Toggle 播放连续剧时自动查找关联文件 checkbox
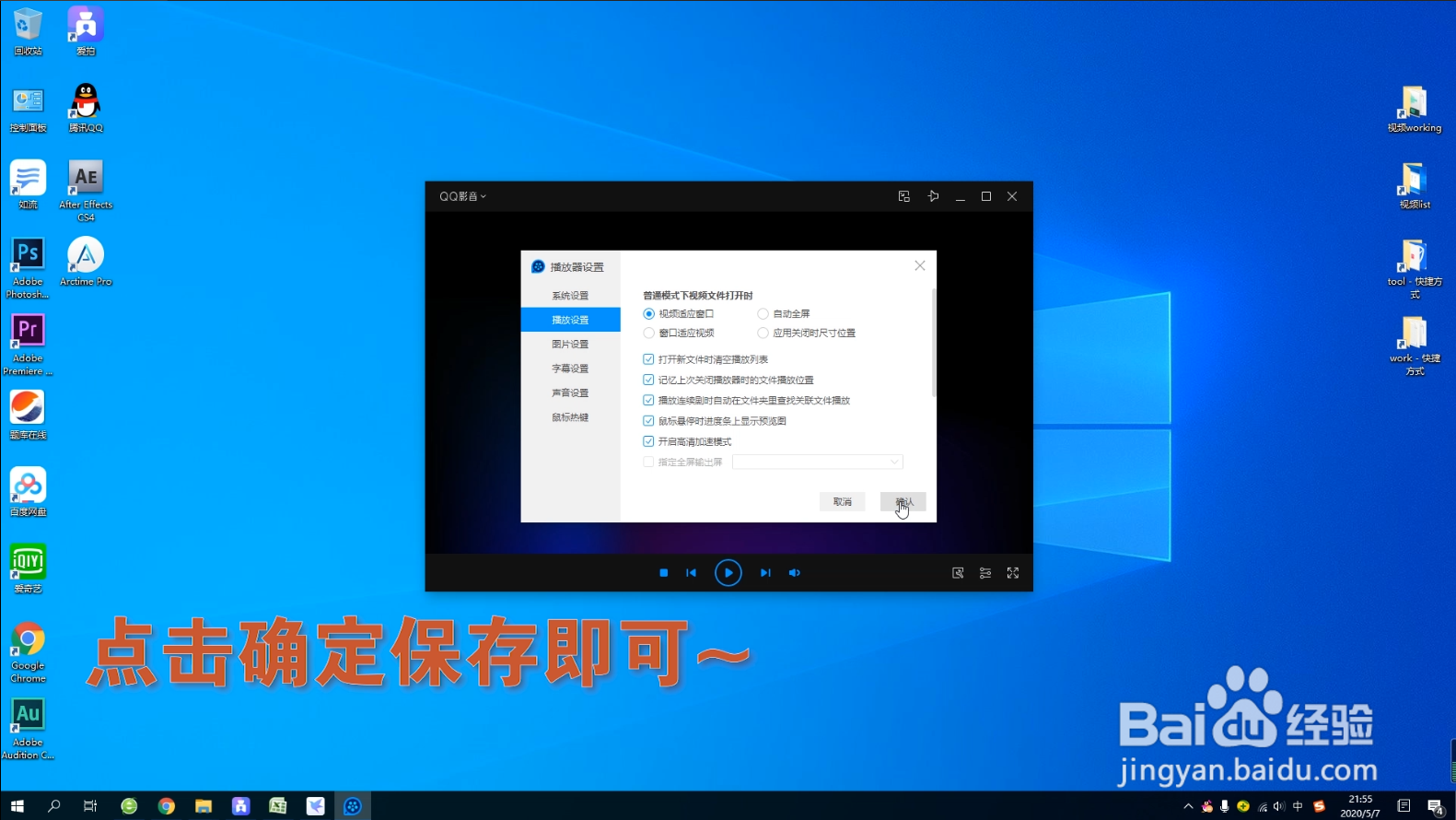 pyautogui.click(x=648, y=401)
